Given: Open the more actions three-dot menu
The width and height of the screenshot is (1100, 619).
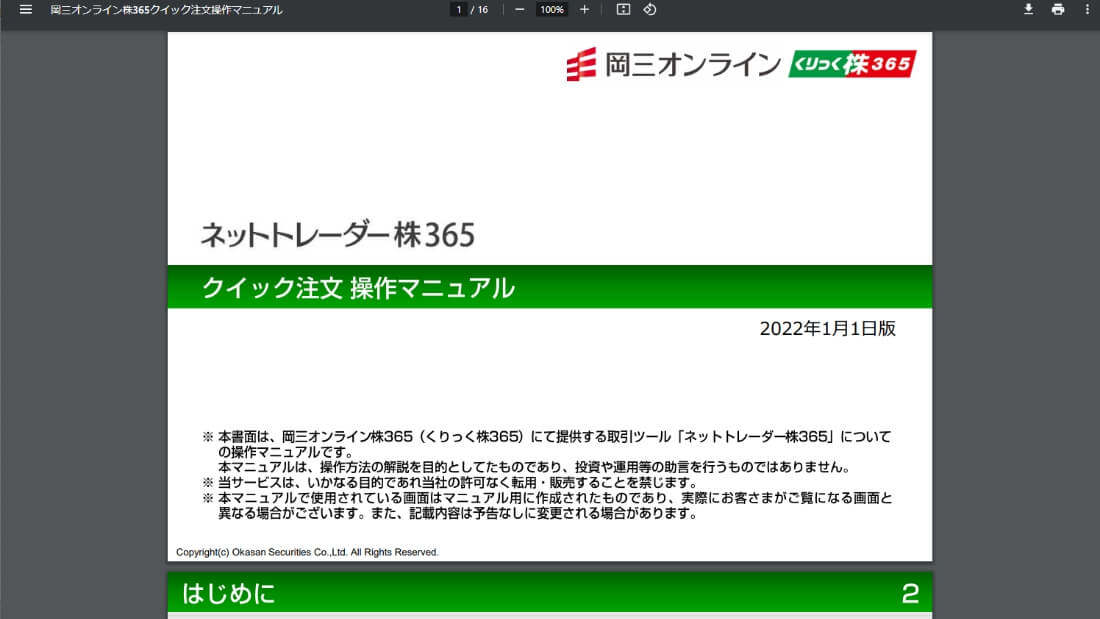Looking at the screenshot, I should tap(1087, 10).
